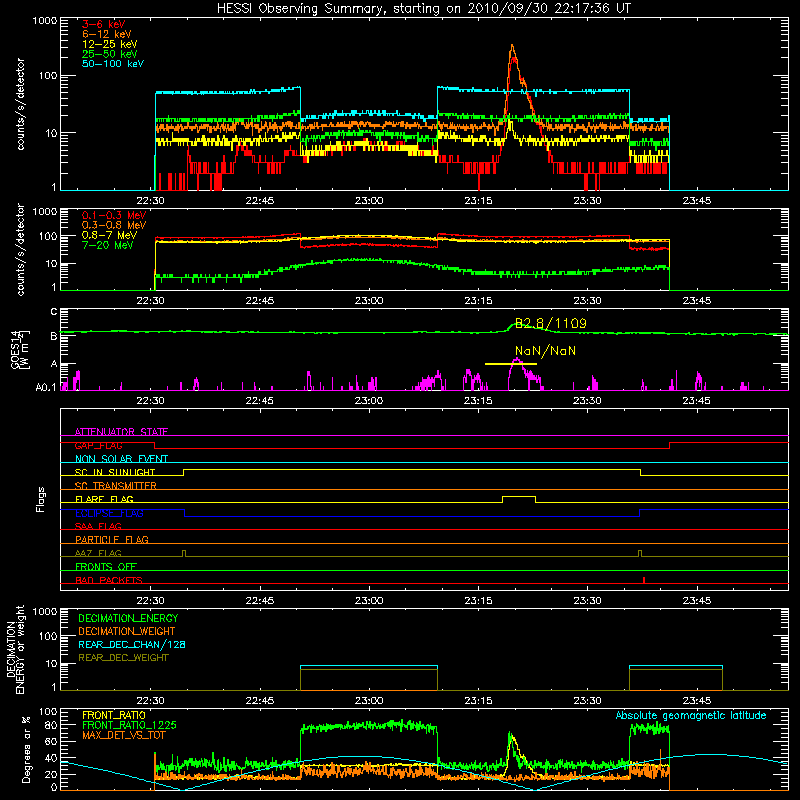Viewport: 800px width, 800px height.
Task: Select the SC_TRANSMITTER flag label
Action: pos(116,485)
